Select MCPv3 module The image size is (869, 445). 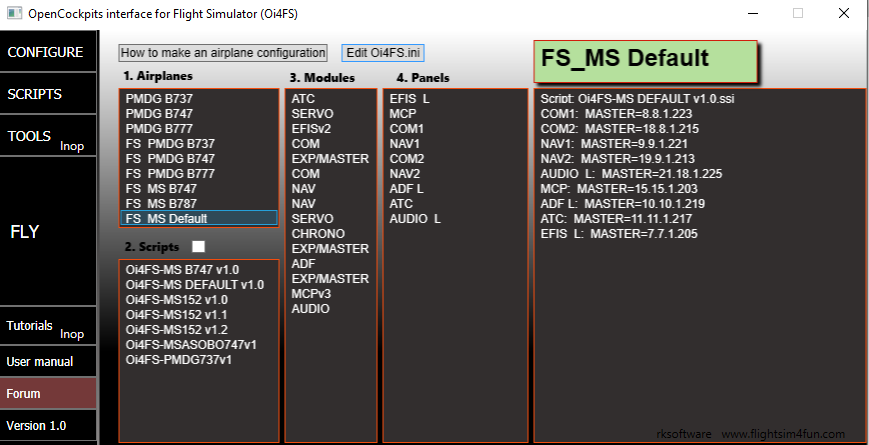pyautogui.click(x=331, y=293)
